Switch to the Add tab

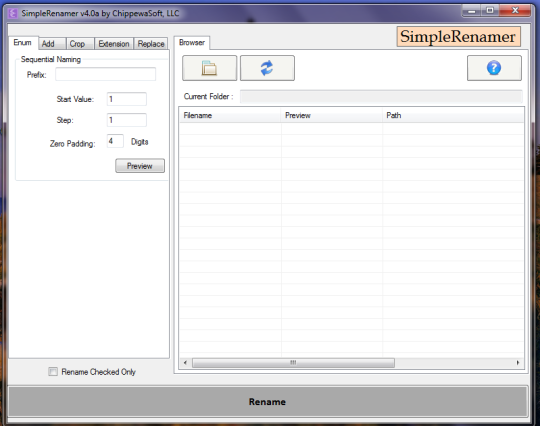pyautogui.click(x=52, y=44)
